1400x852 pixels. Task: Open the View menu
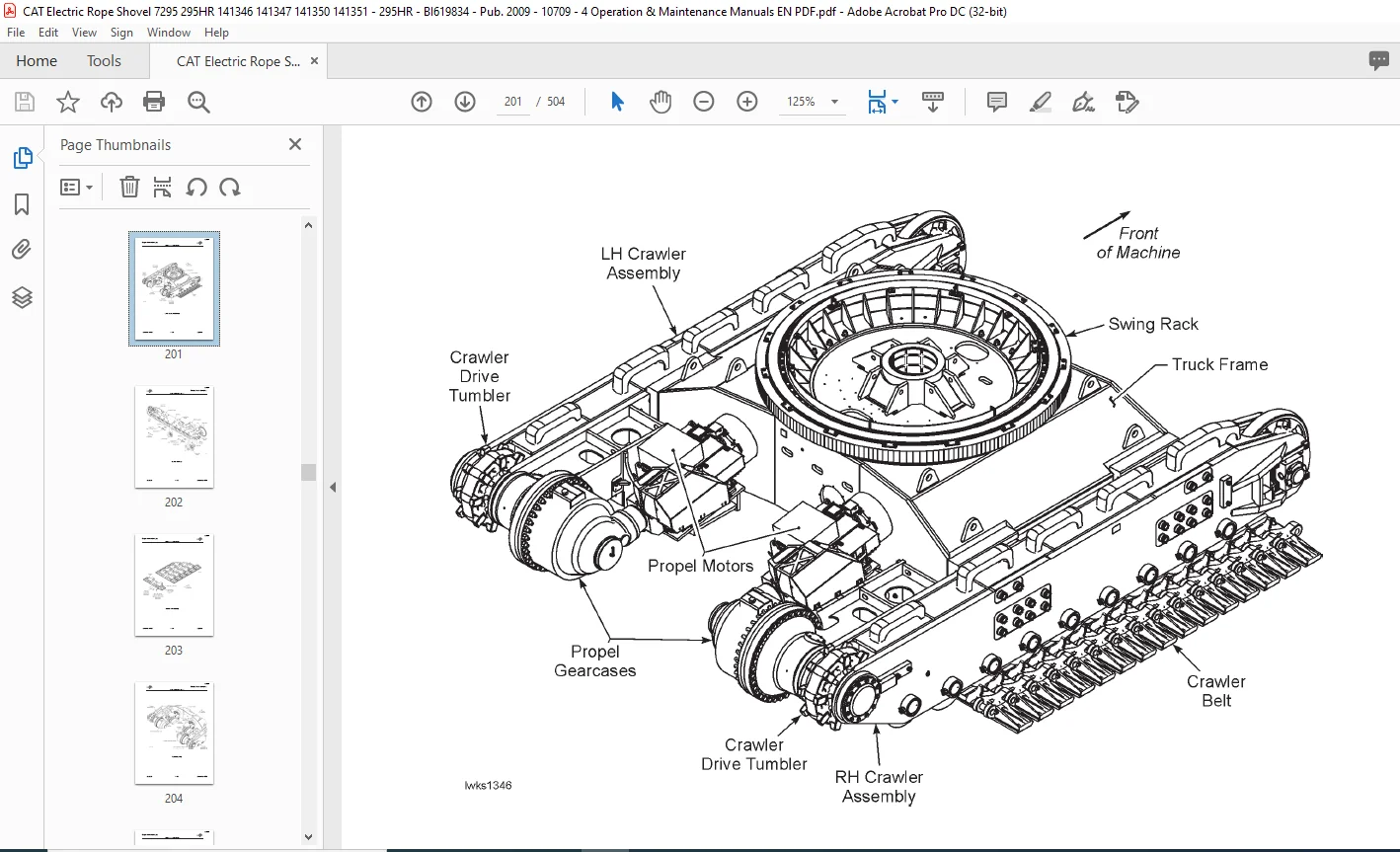coord(84,33)
